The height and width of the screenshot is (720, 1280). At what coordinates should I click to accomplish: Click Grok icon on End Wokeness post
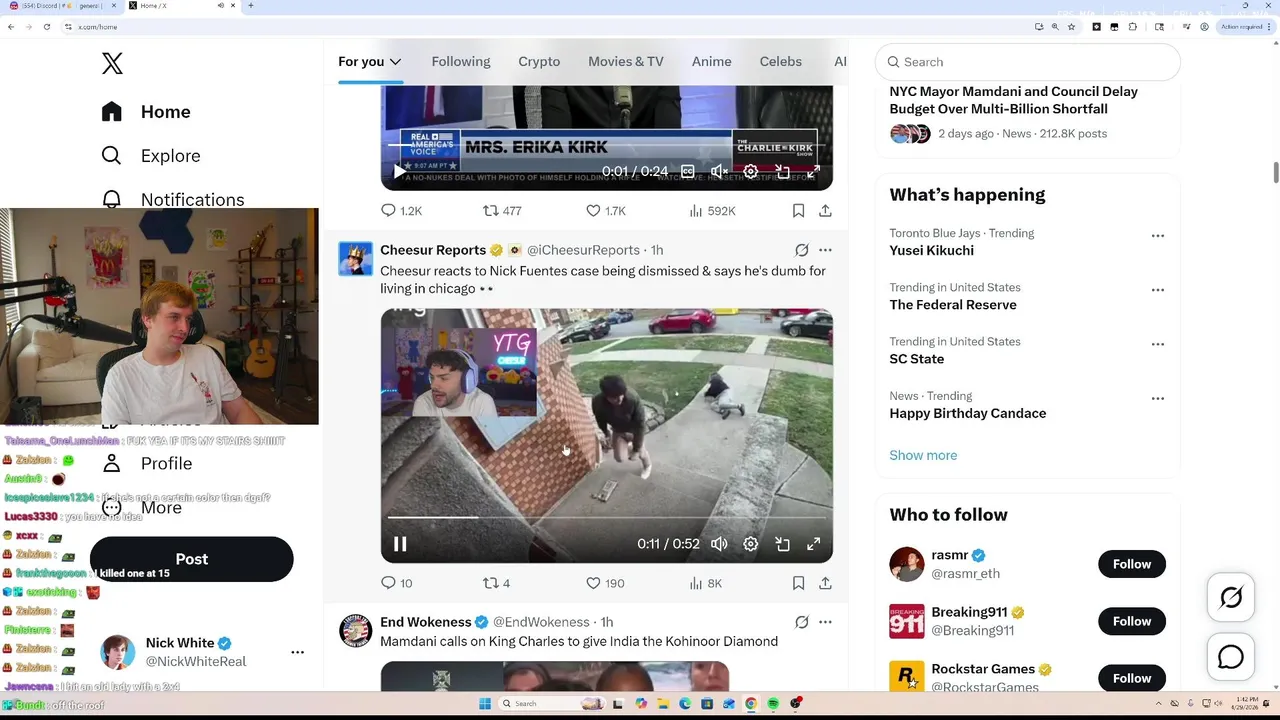[x=802, y=622]
